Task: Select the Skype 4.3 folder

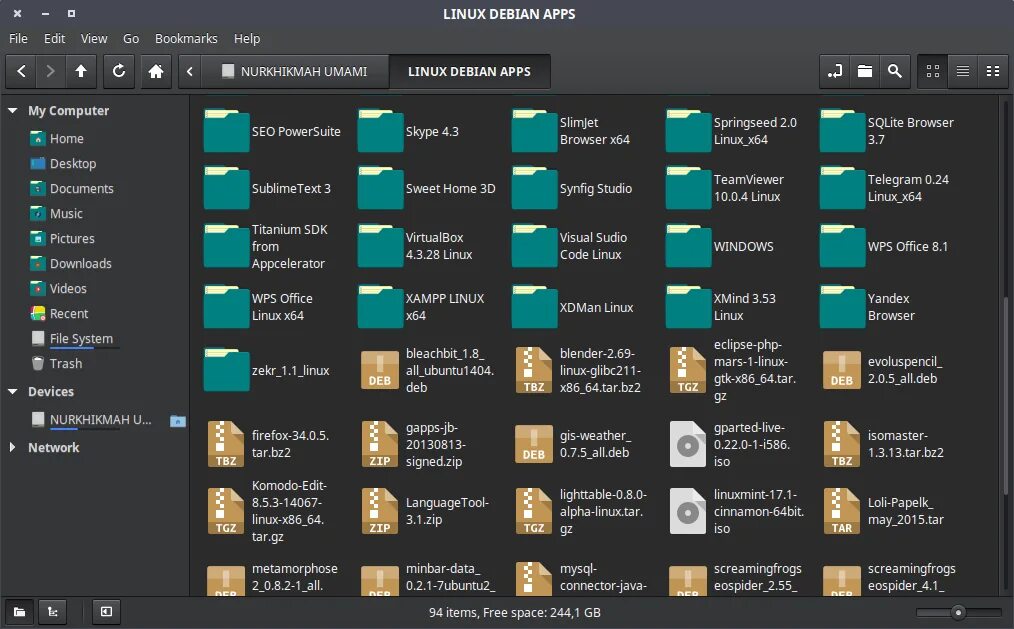Action: point(409,131)
